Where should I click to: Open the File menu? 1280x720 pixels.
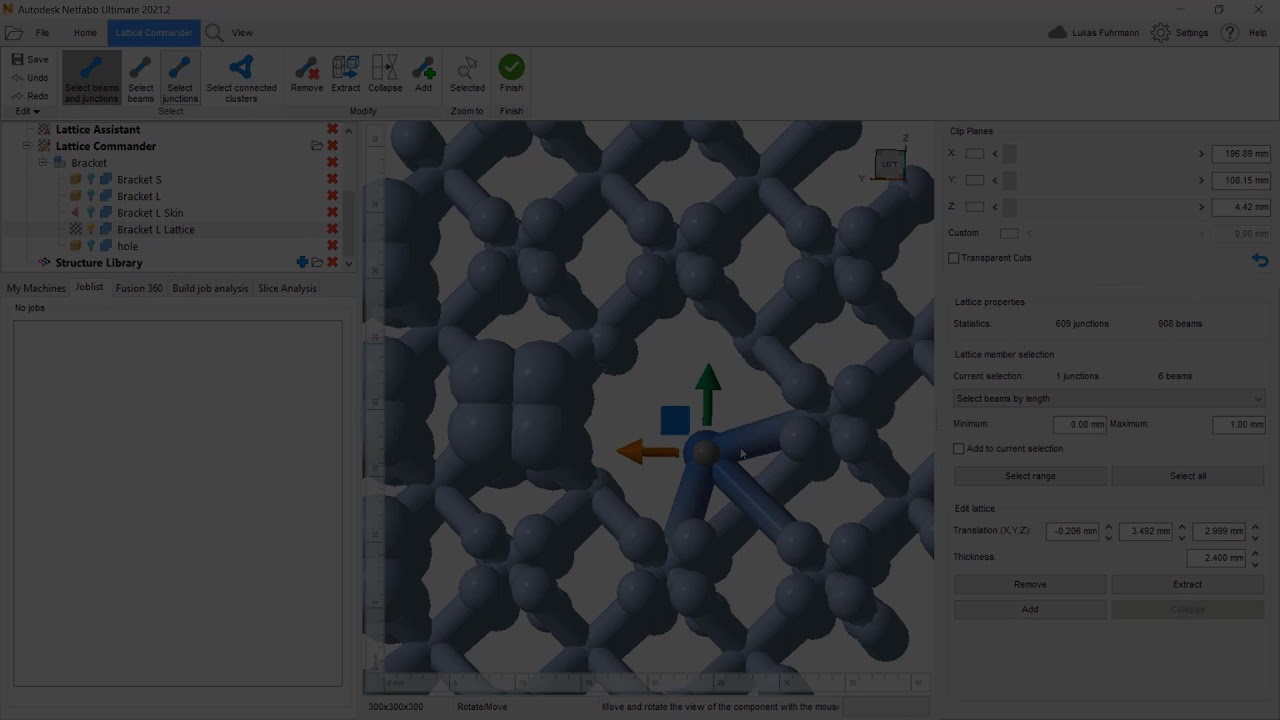(x=43, y=33)
